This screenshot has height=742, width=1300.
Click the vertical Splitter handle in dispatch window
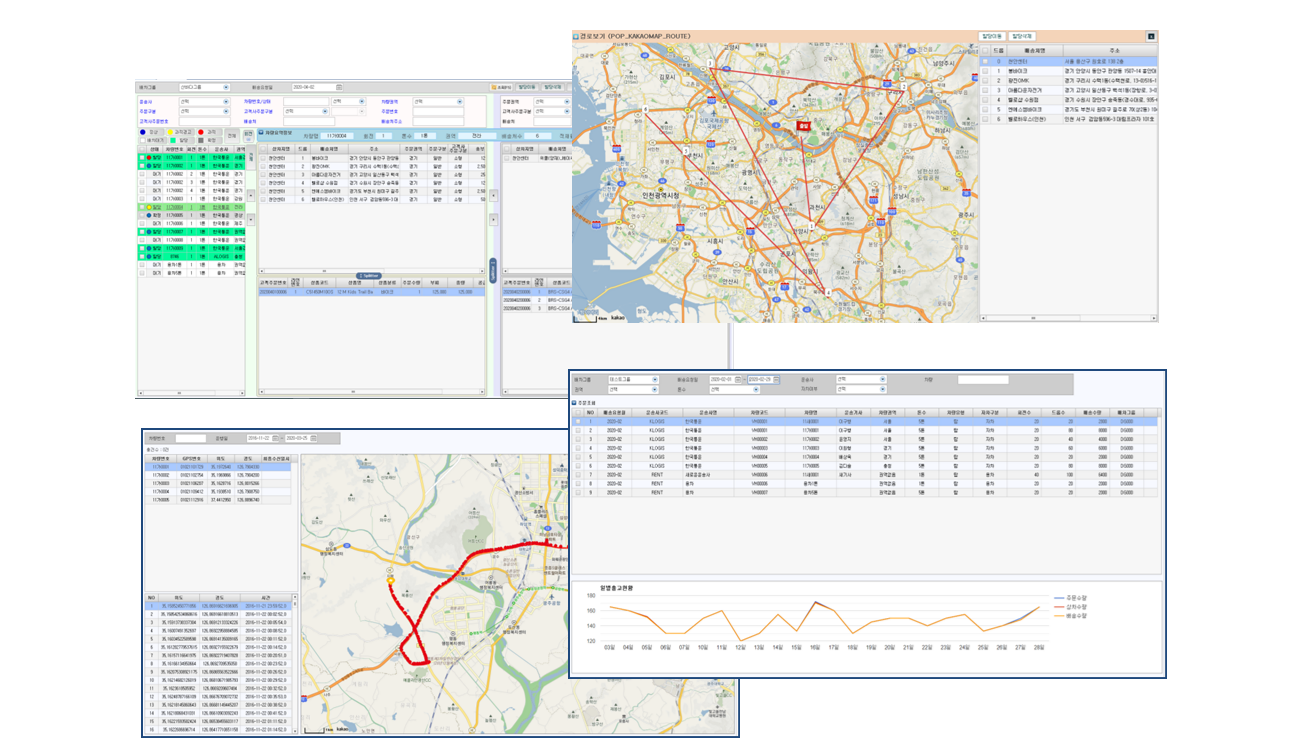click(493, 271)
